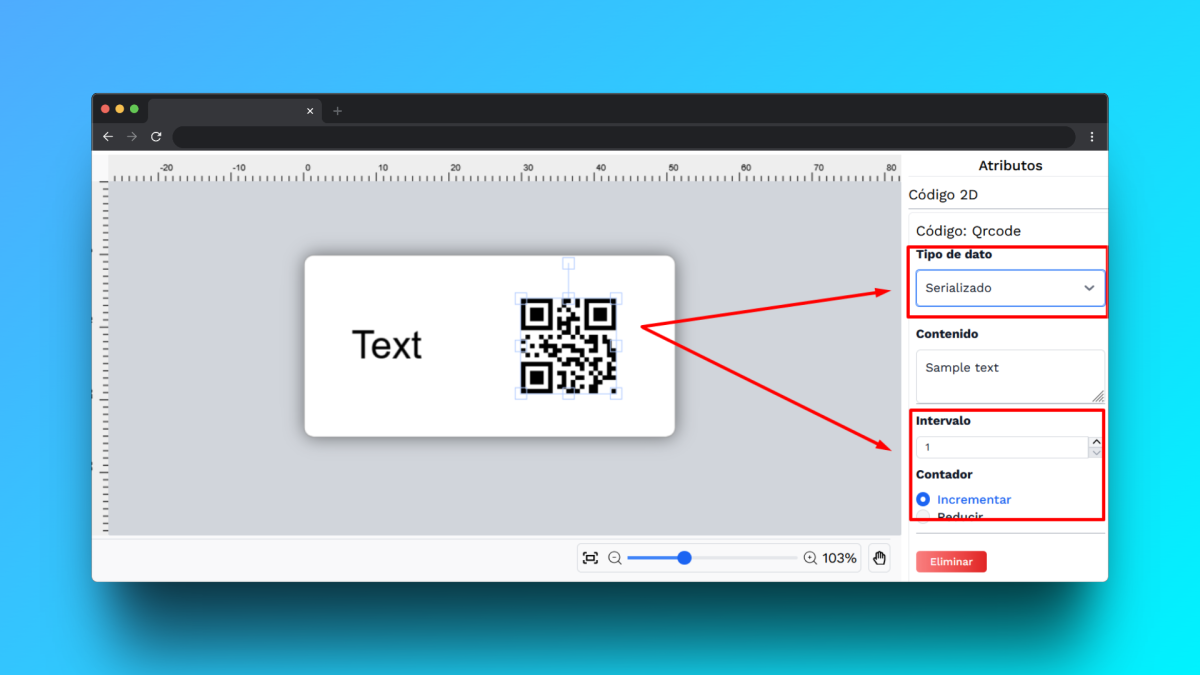Click the yellow minimize window button
Viewport: 1200px width, 675px height.
[120, 109]
